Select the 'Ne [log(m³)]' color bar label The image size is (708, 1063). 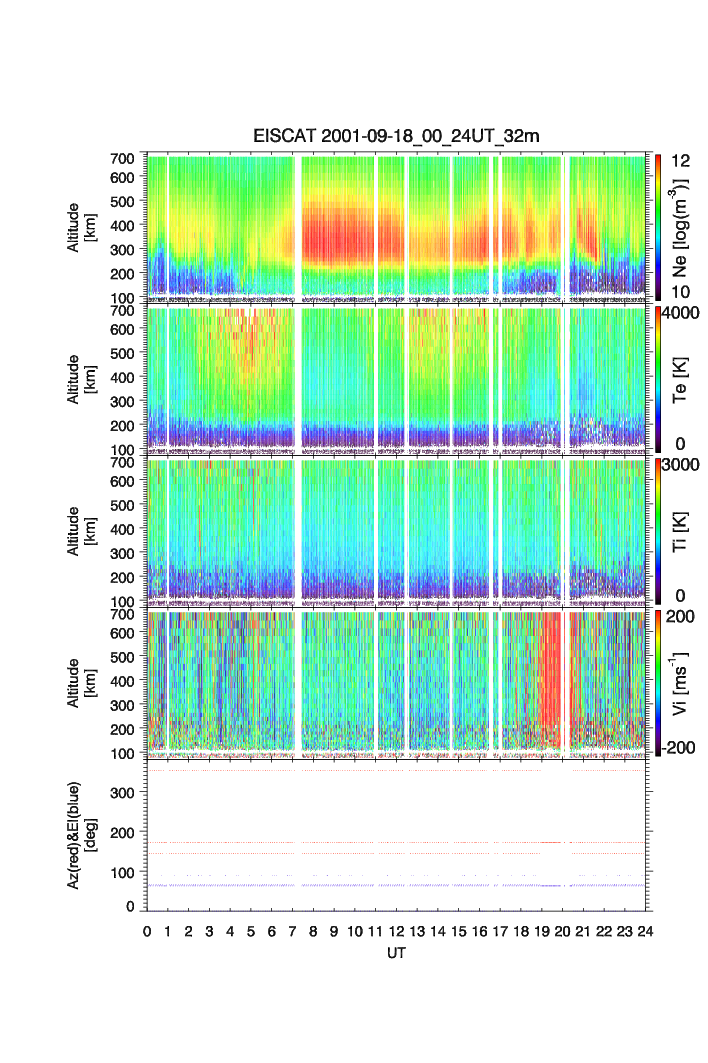[x=682, y=225]
